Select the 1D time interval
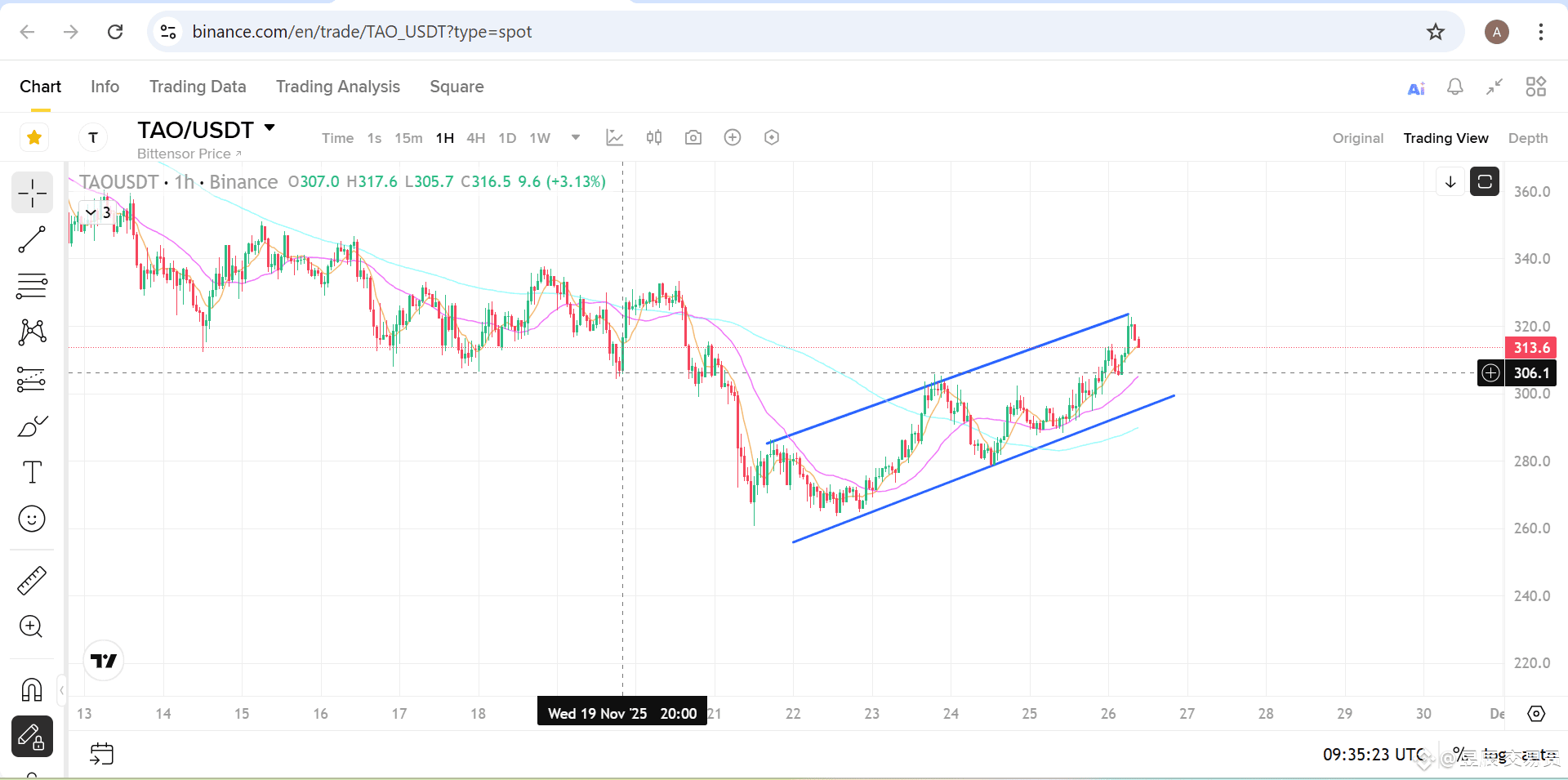Viewport: 1568px width, 780px height. click(507, 138)
